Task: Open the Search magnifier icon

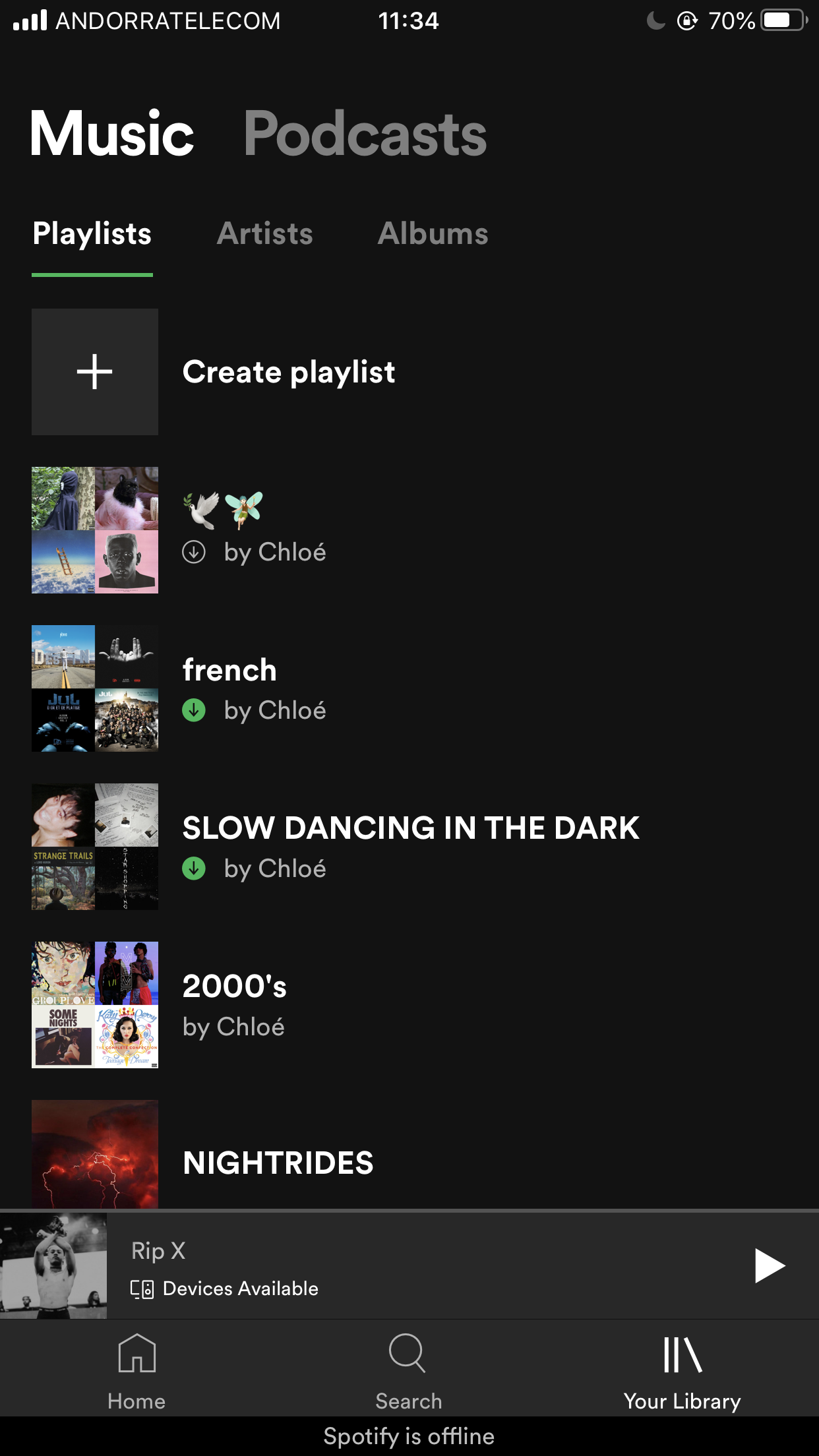Action: (x=408, y=1353)
